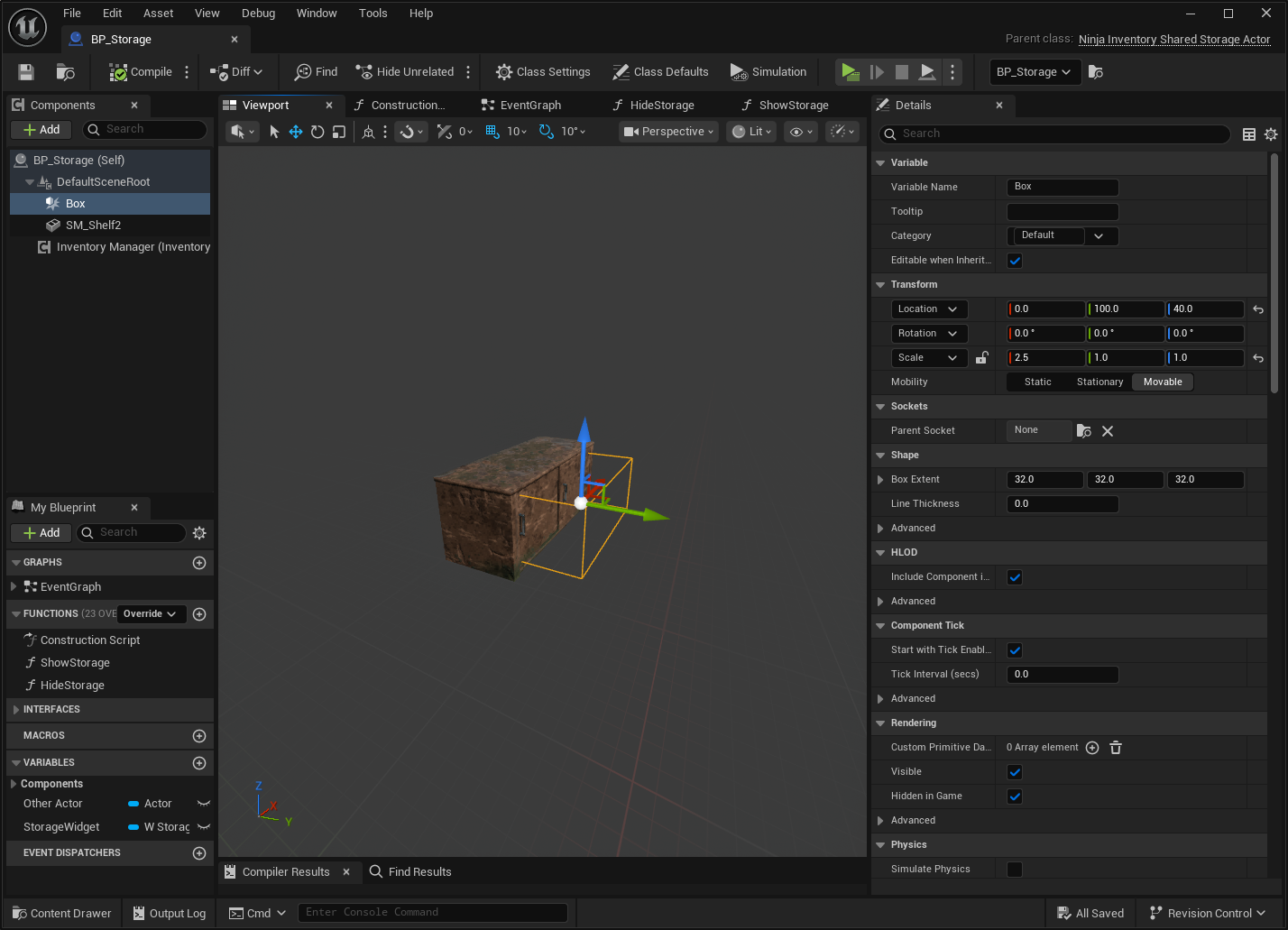Click the Save blueprint icon

[x=26, y=72]
